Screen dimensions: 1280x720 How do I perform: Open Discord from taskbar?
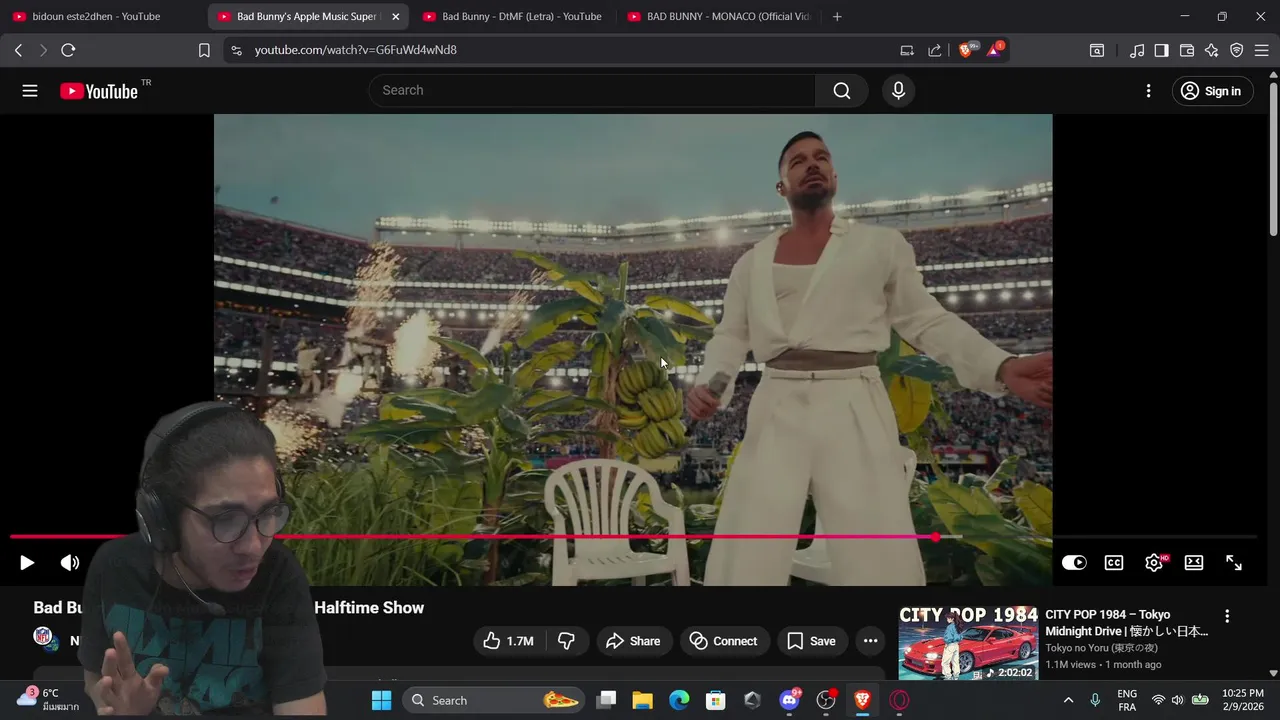(x=789, y=700)
